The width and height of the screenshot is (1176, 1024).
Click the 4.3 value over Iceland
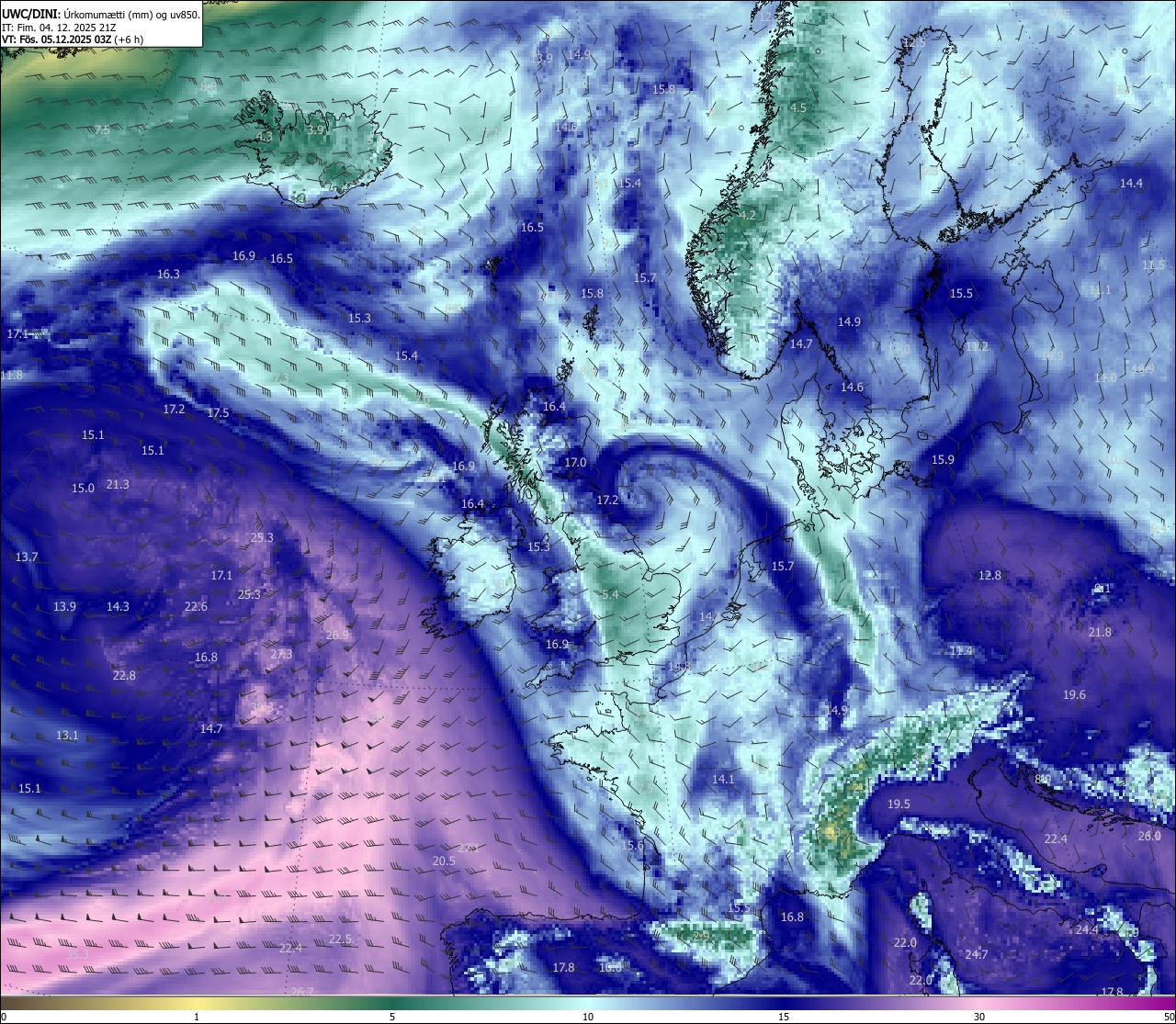[x=265, y=136]
